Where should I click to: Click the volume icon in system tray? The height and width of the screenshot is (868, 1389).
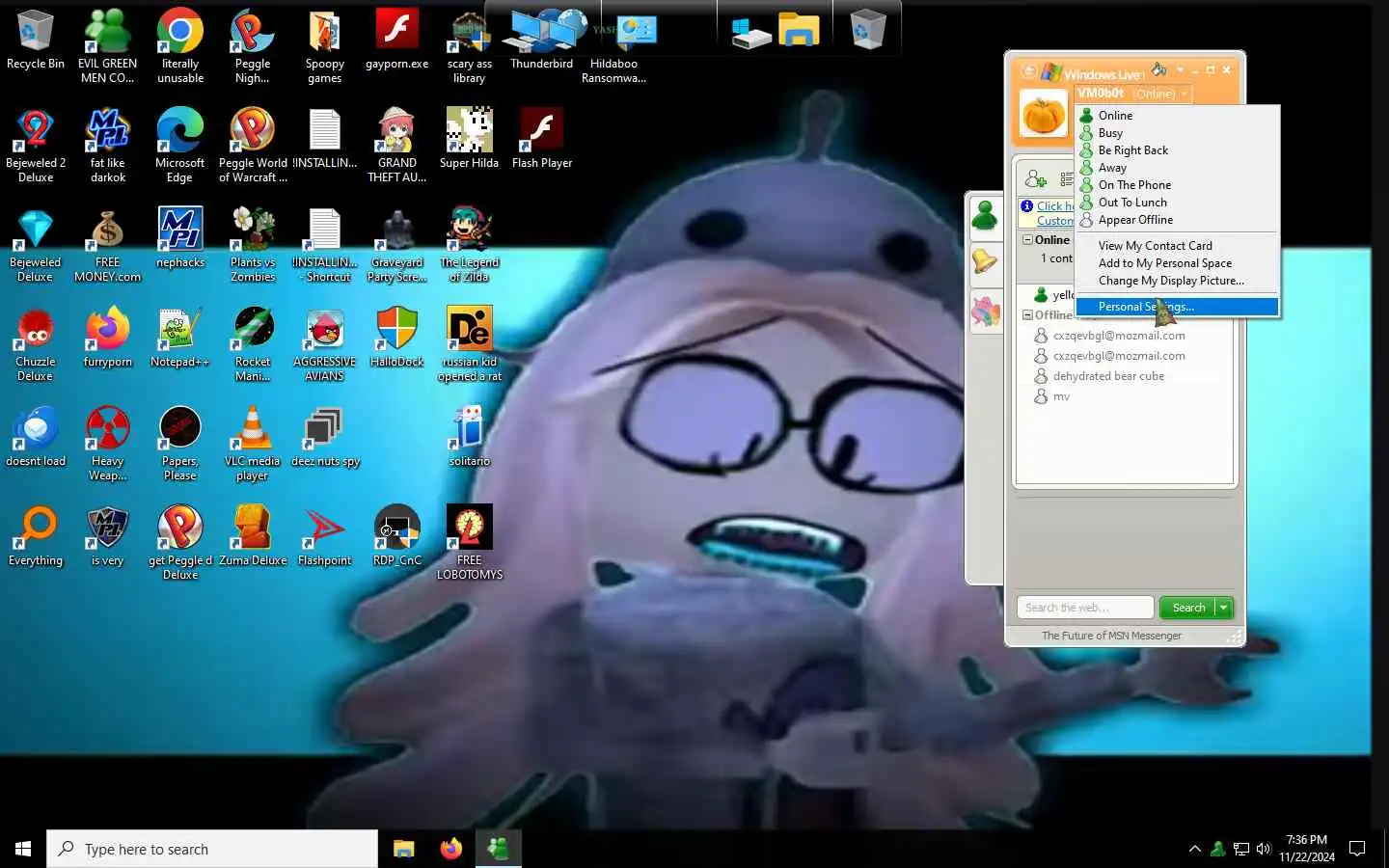1264,850
